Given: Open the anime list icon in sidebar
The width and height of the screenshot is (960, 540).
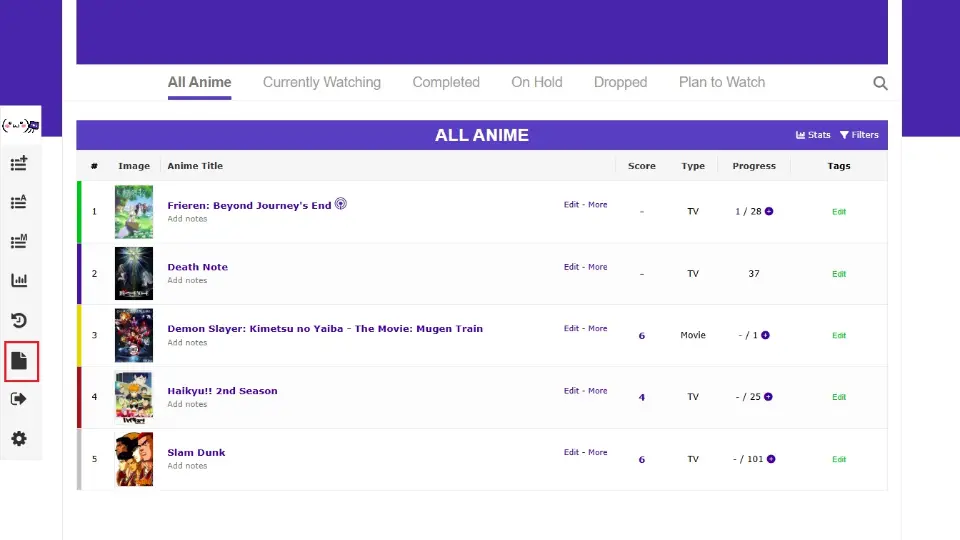Looking at the screenshot, I should pos(19,202).
